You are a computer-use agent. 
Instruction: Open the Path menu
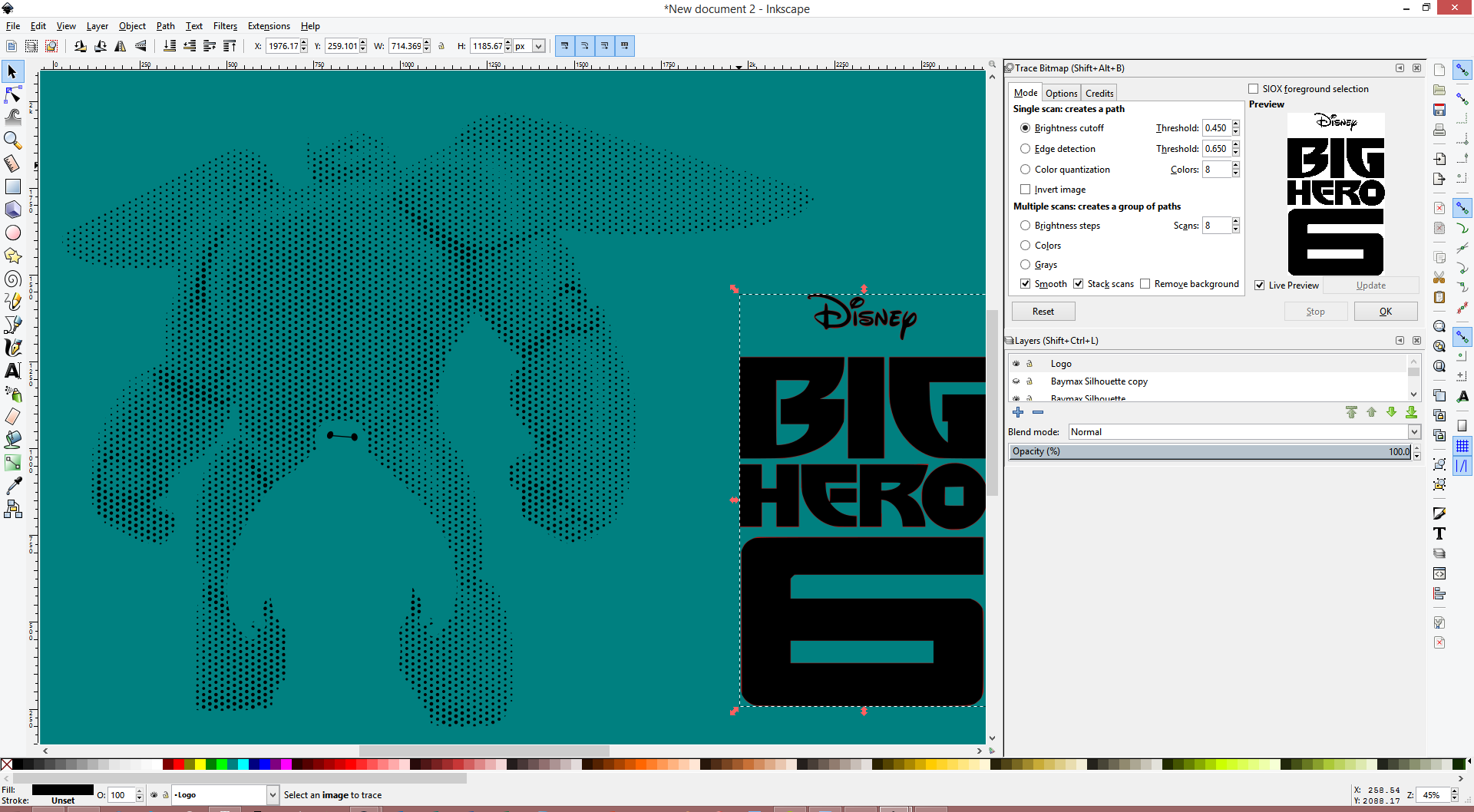[x=165, y=26]
